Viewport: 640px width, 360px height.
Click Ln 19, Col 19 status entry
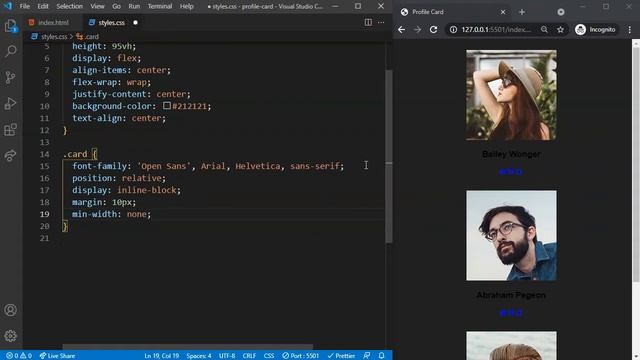[162, 356]
